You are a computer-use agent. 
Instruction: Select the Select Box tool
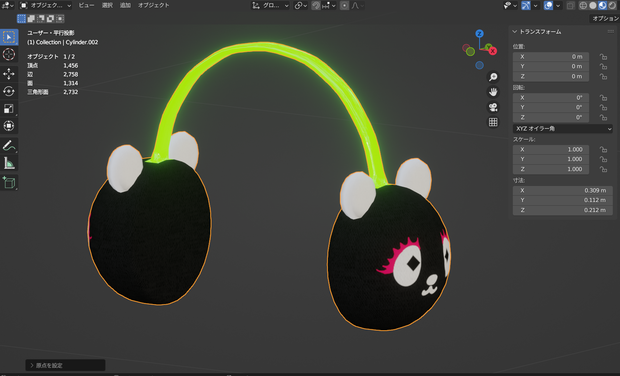pyautogui.click(x=9, y=37)
